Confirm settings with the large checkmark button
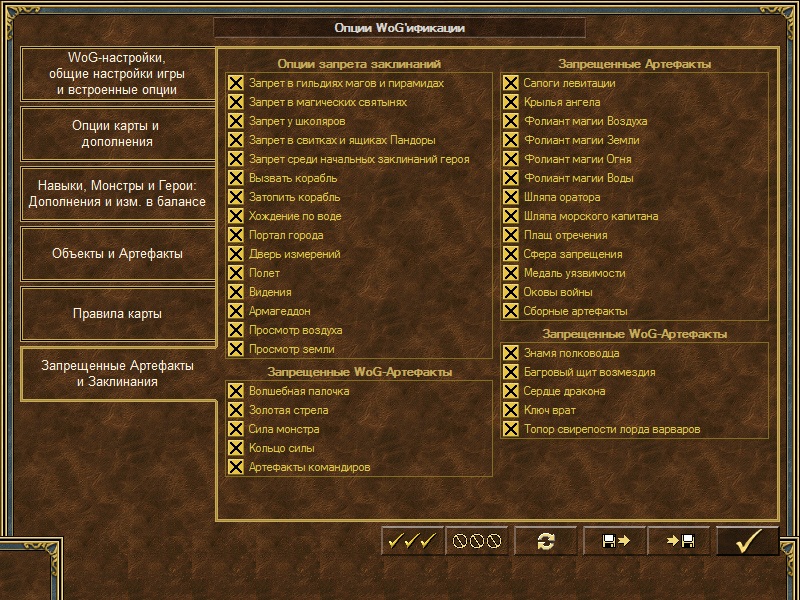Screen dimensions: 800x600 (x=748, y=541)
